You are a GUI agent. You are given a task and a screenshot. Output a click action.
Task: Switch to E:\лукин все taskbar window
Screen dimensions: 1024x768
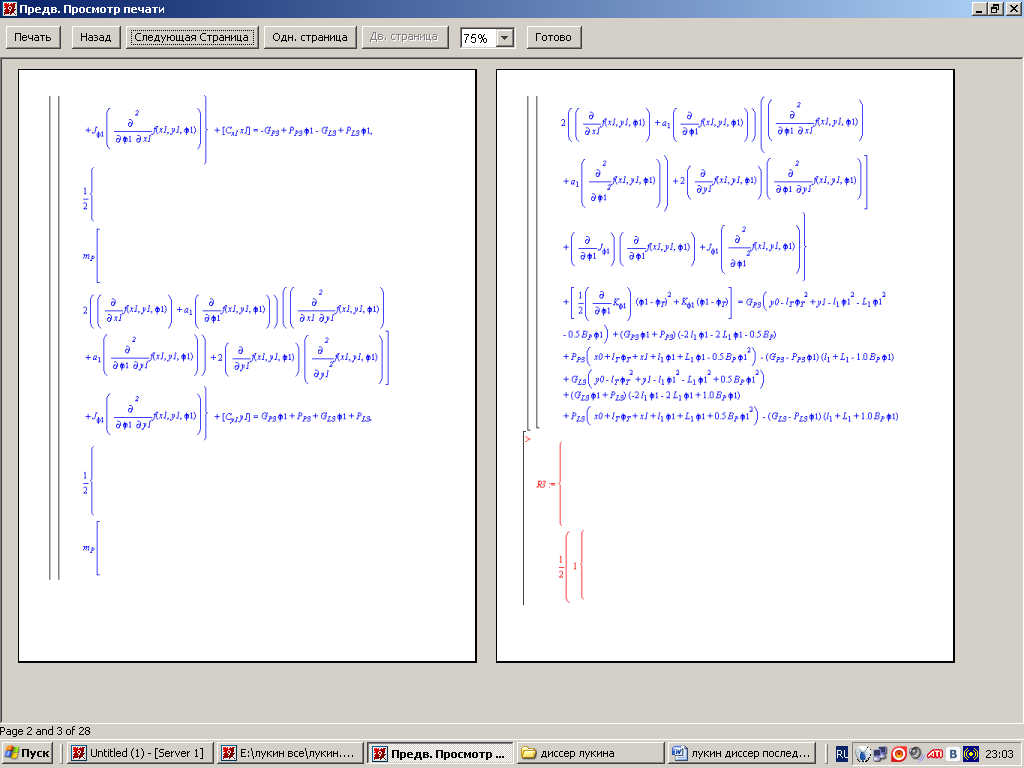(x=290, y=753)
